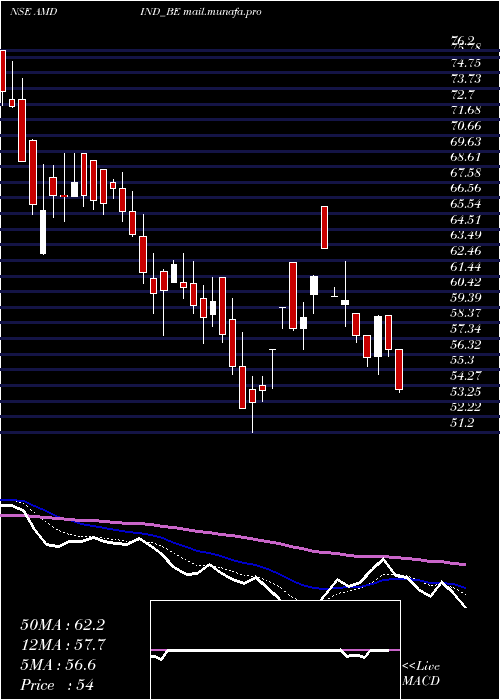Click the 69.63 price axis label
500x700 pixels.
(466, 142)
